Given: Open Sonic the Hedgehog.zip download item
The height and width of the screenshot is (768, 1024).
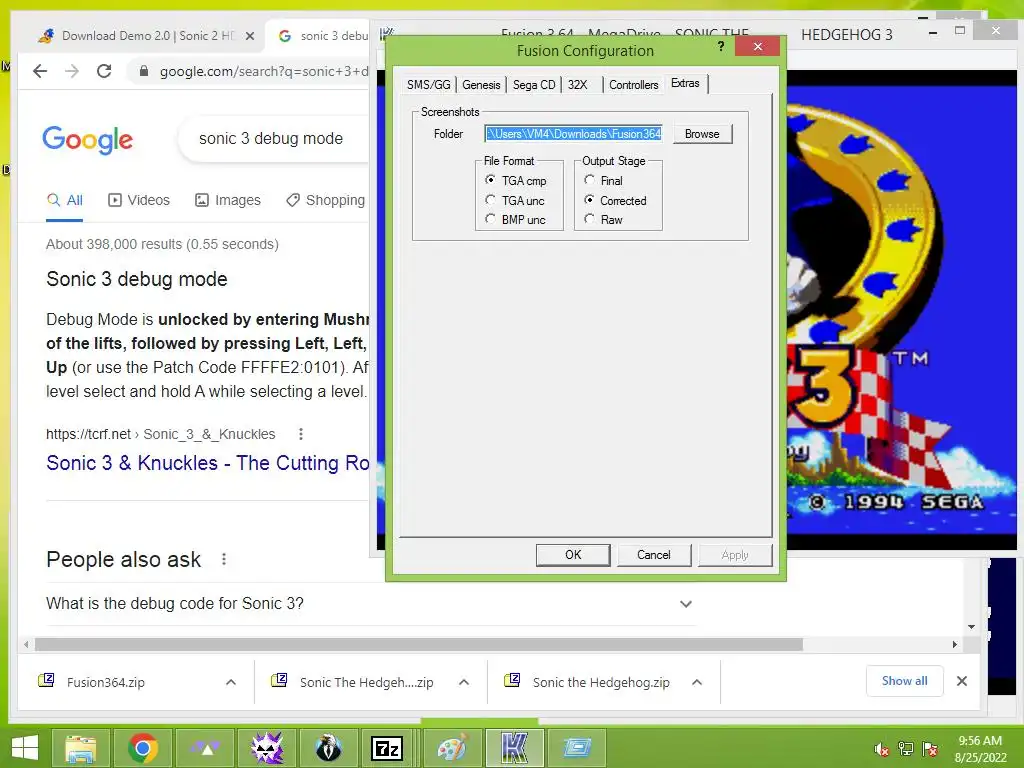Looking at the screenshot, I should click(601, 682).
